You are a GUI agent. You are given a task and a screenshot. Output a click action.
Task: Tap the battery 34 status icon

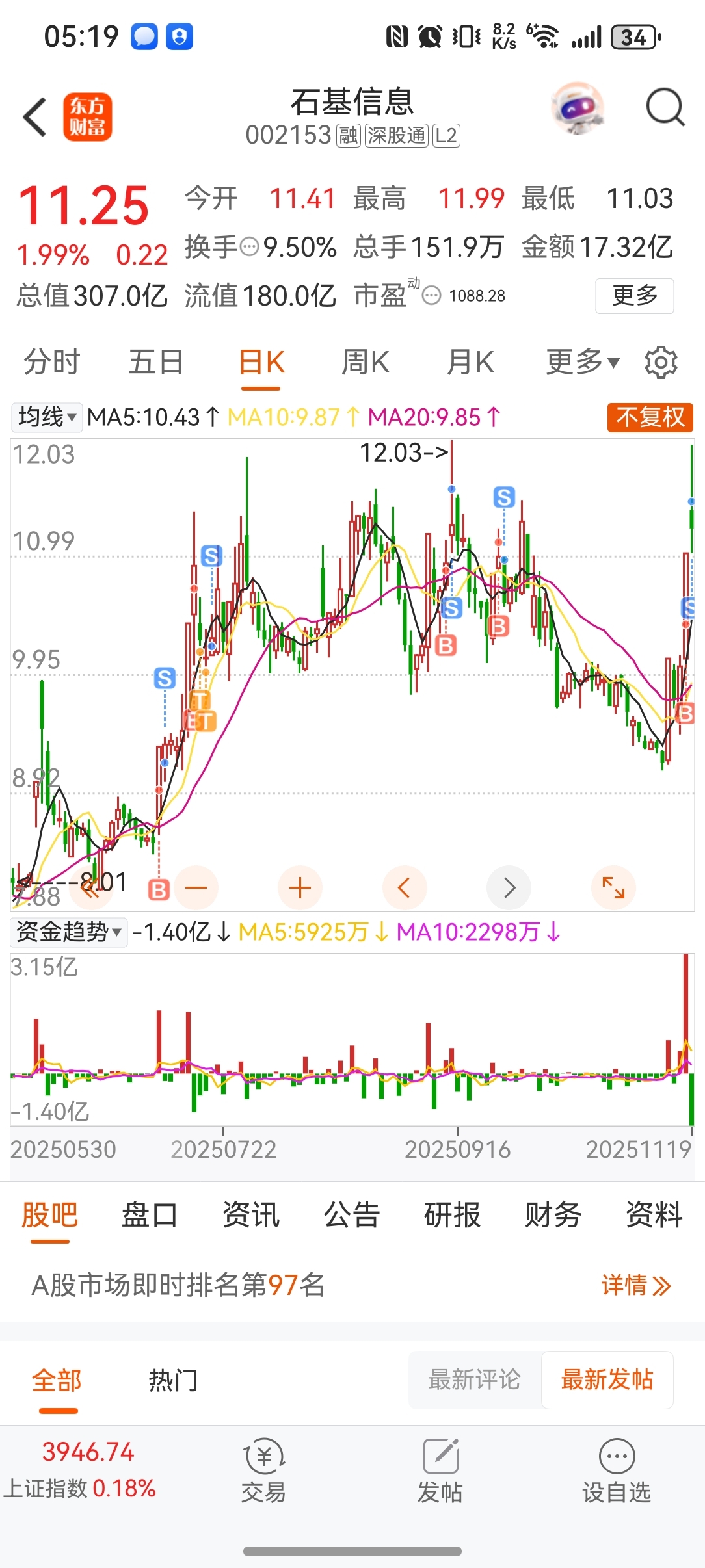coord(636,37)
